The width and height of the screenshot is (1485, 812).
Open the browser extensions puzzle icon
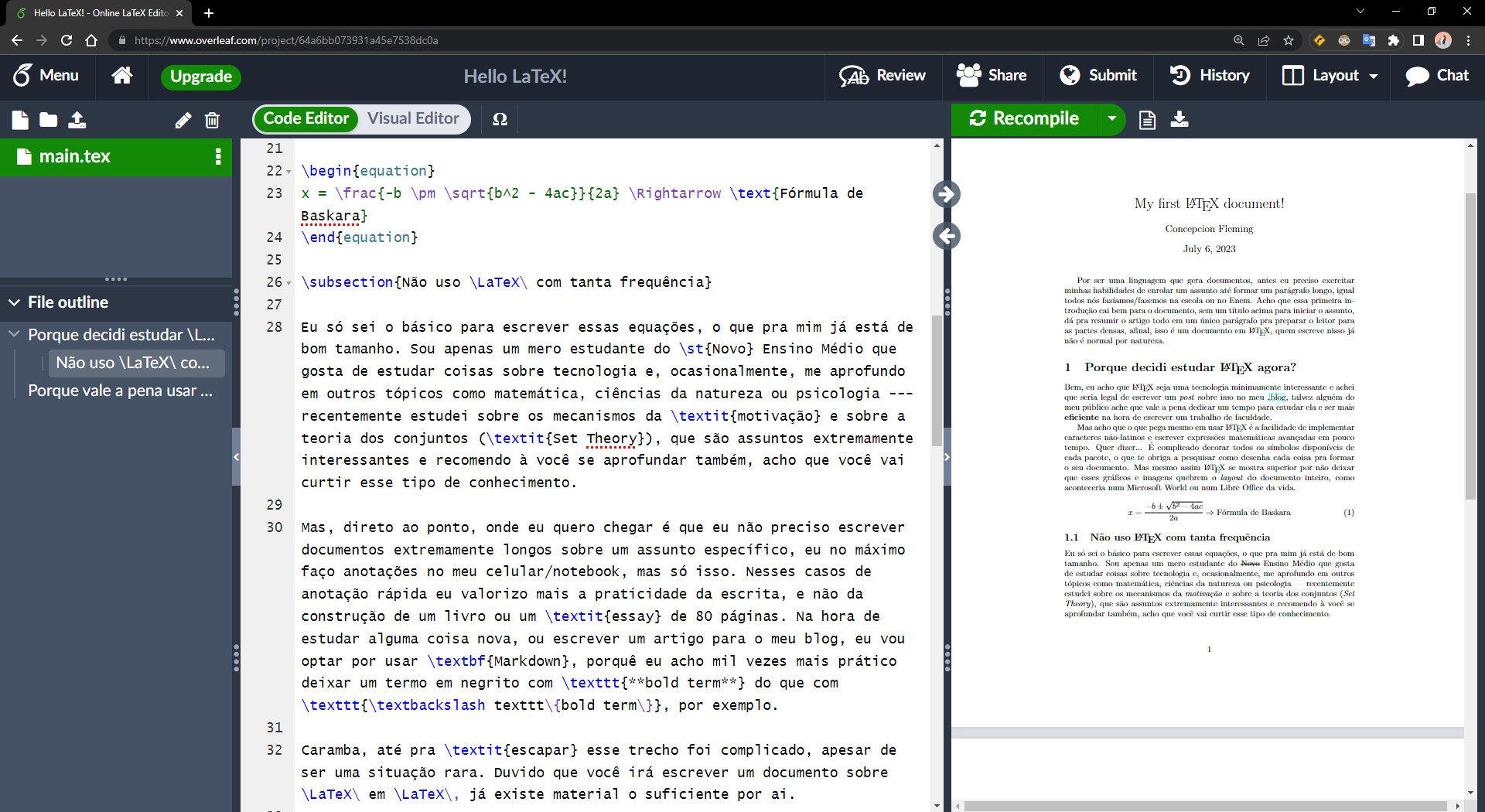[x=1394, y=40]
